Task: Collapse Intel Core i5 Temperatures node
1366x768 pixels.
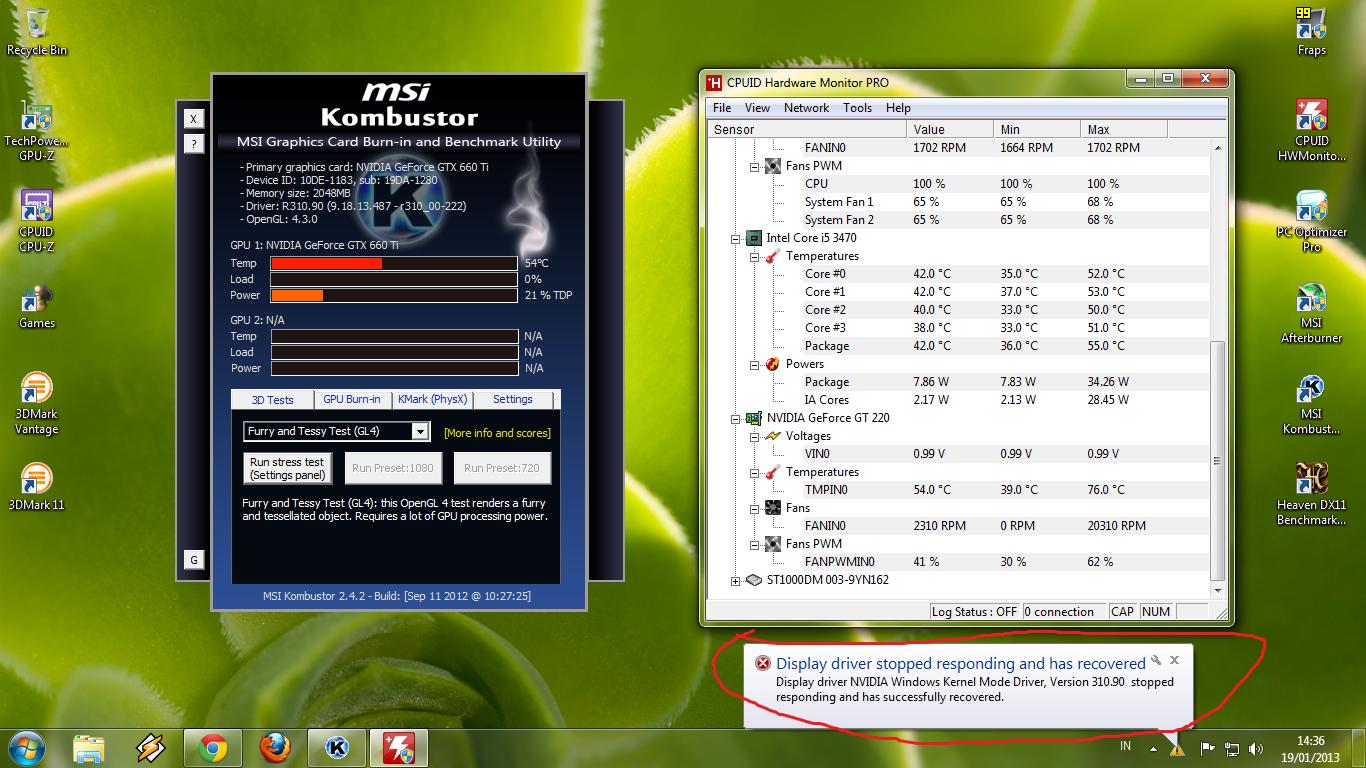Action: (x=755, y=256)
